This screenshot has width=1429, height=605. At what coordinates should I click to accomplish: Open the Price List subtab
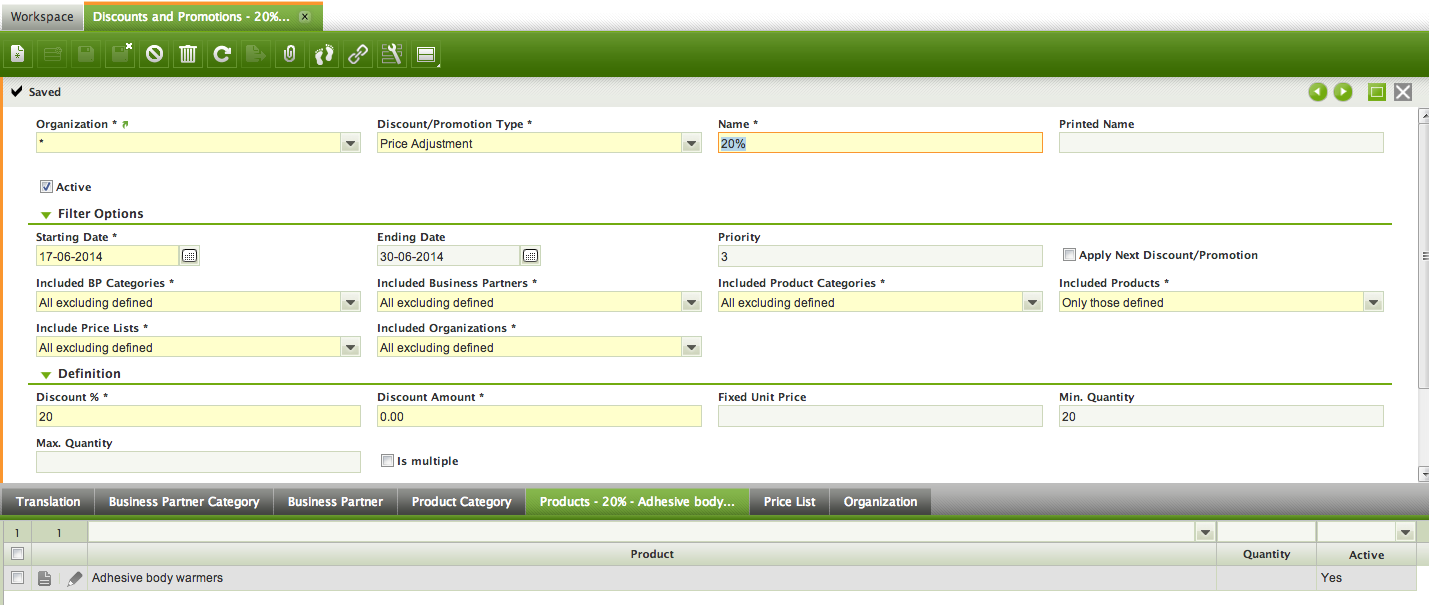[790, 502]
